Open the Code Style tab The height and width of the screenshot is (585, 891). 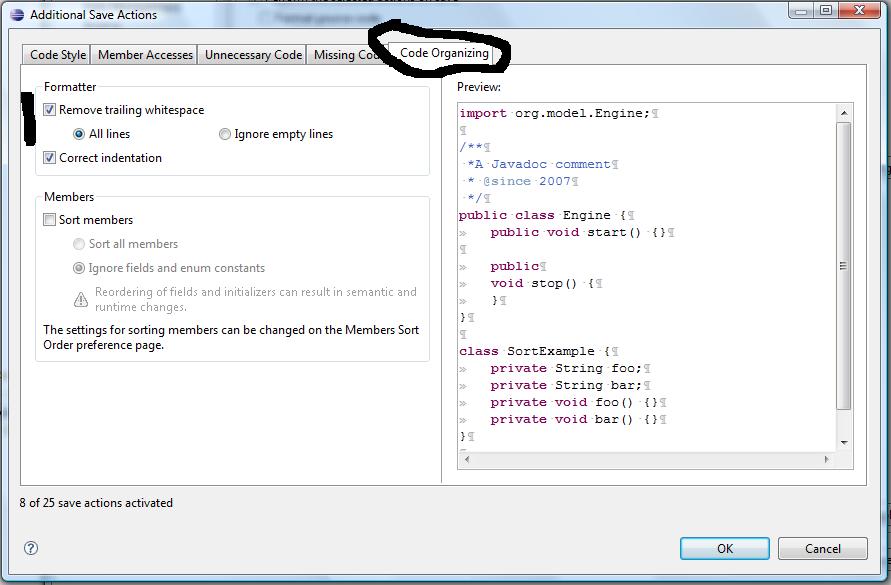58,55
